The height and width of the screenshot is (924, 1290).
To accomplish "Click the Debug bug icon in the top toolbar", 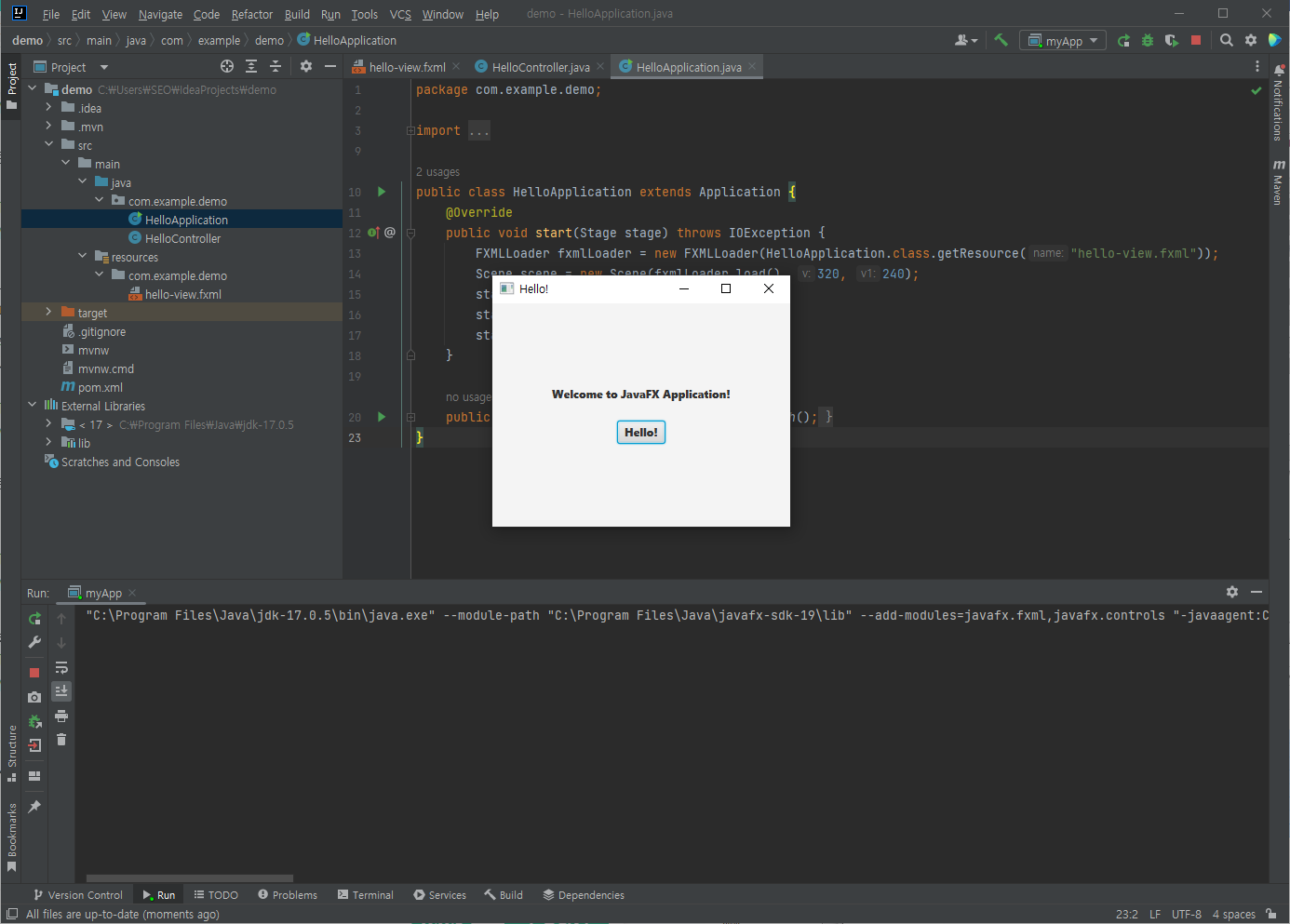I will click(x=1148, y=40).
